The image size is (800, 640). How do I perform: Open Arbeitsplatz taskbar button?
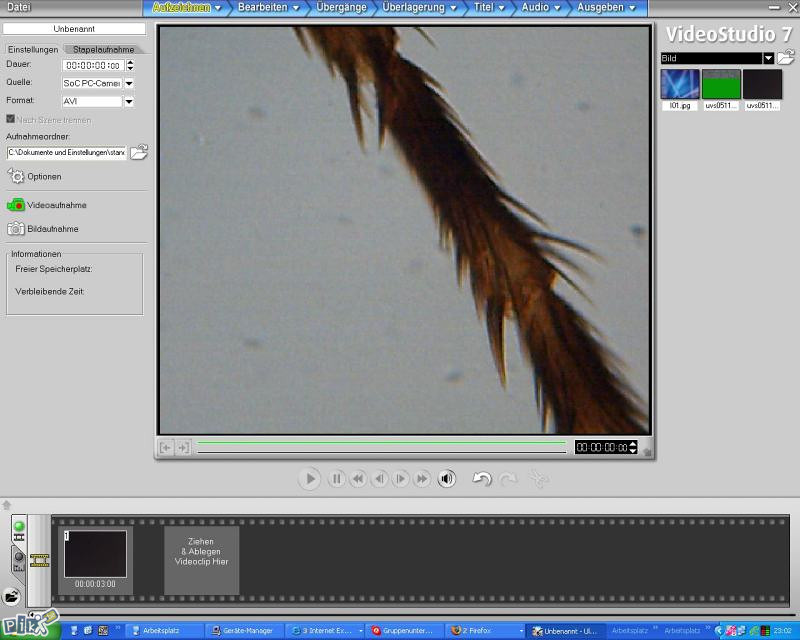[163, 631]
